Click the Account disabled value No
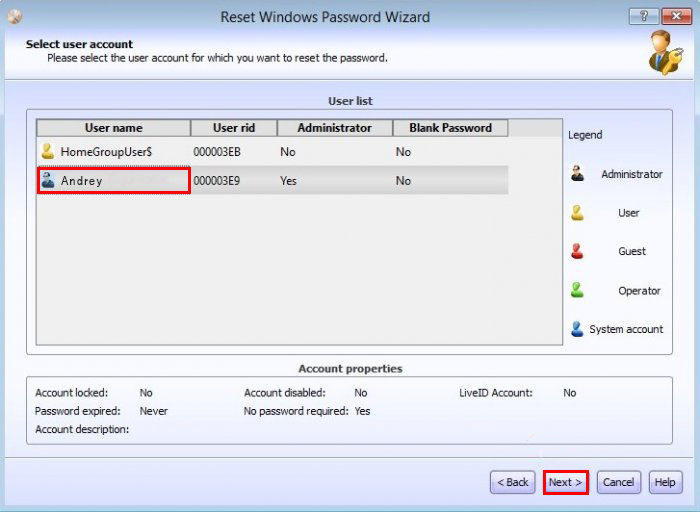 (x=361, y=393)
